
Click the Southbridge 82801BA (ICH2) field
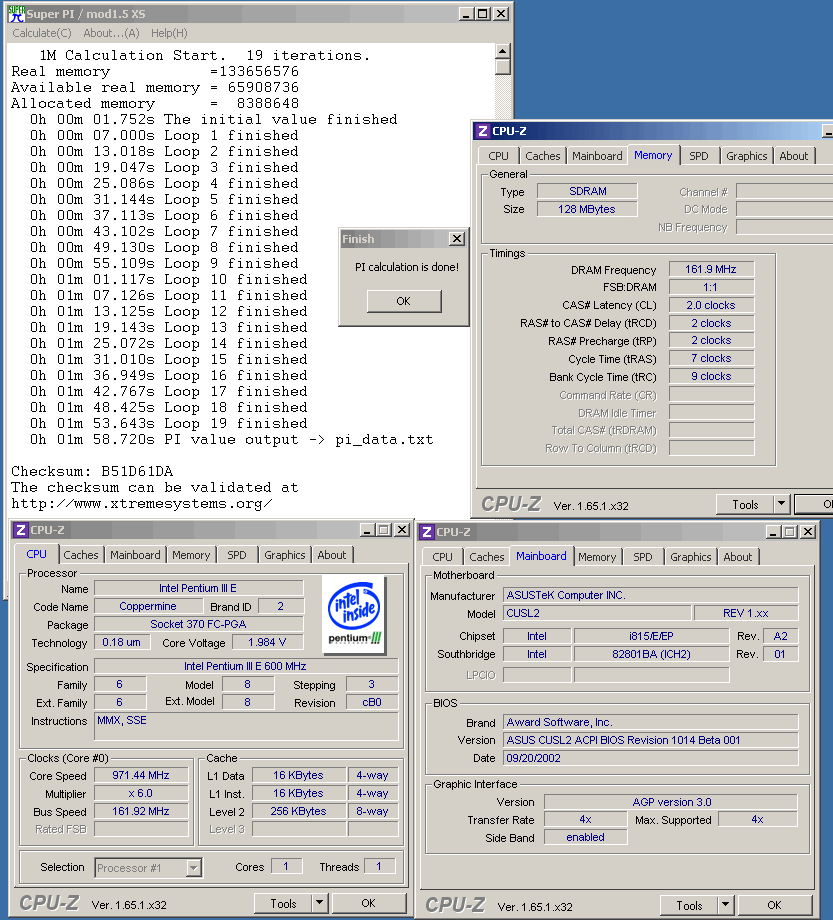(651, 654)
